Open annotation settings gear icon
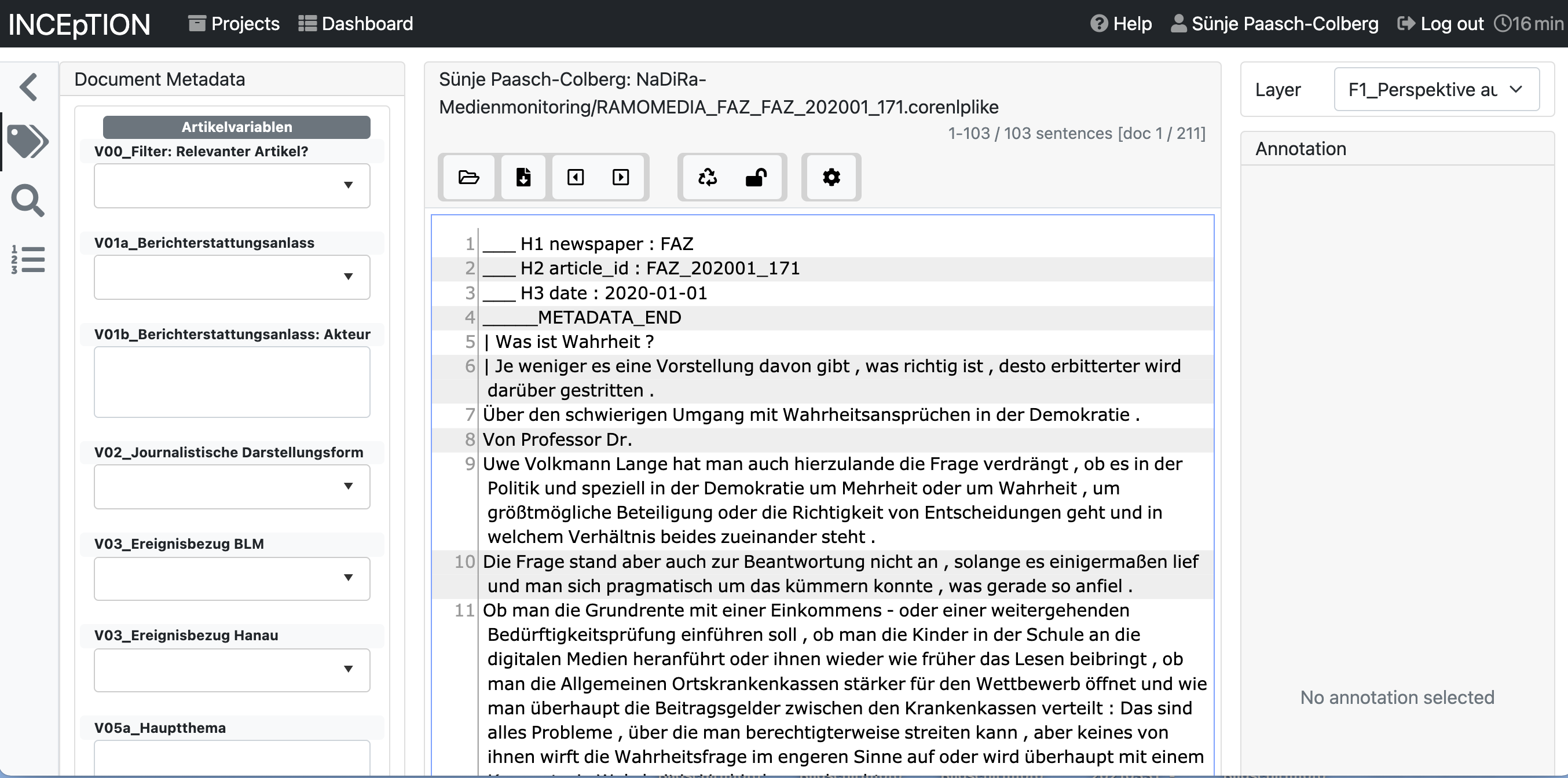This screenshot has width=1568, height=778. pos(831,177)
